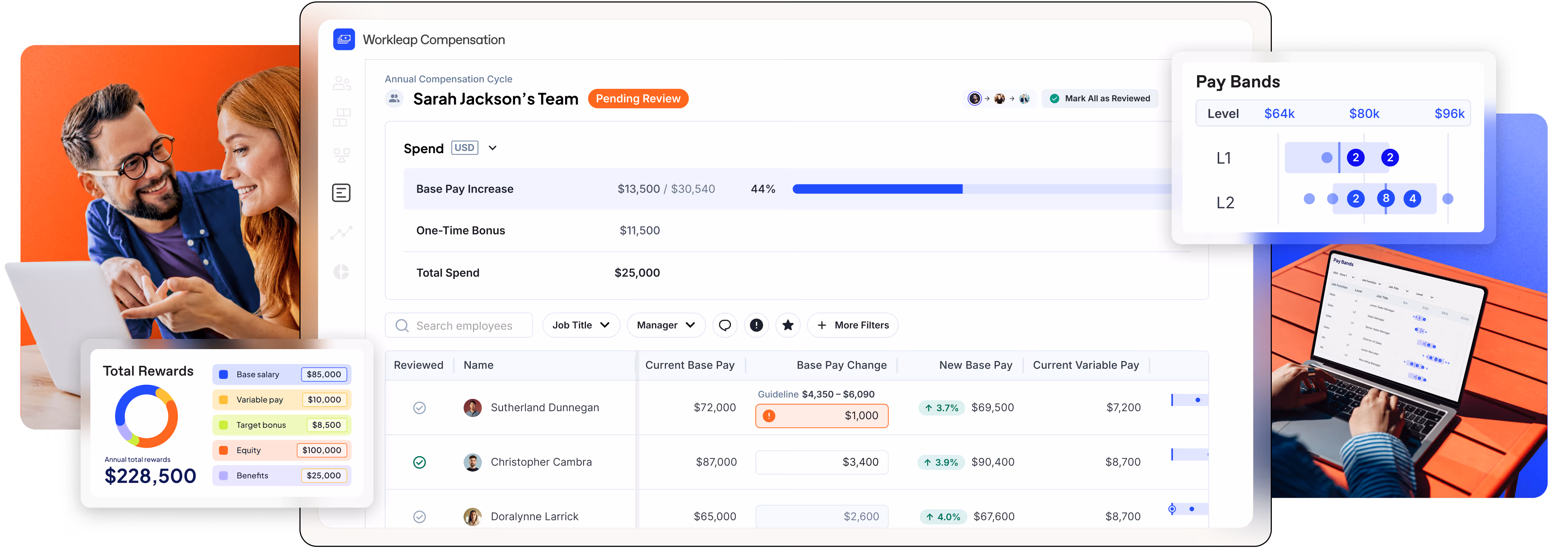Sort by the New Base Pay column header
1568x548 pixels.
pos(976,365)
